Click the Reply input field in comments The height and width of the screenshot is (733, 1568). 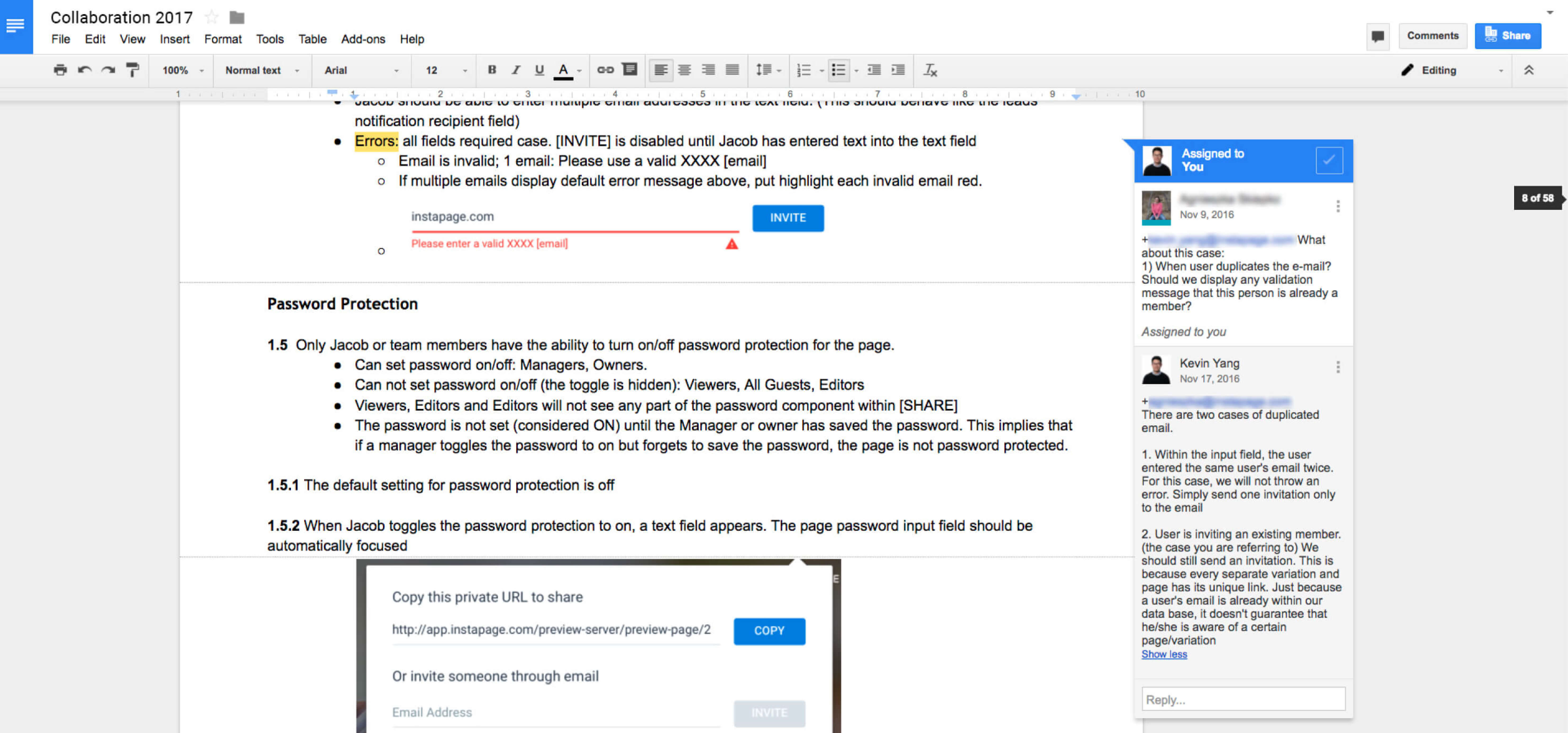pyautogui.click(x=1243, y=699)
